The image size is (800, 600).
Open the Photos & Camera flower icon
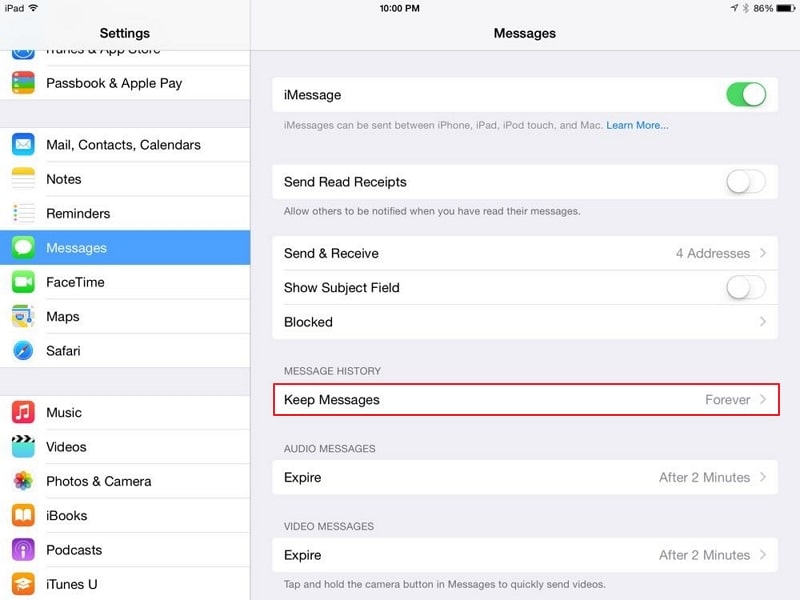coord(23,481)
